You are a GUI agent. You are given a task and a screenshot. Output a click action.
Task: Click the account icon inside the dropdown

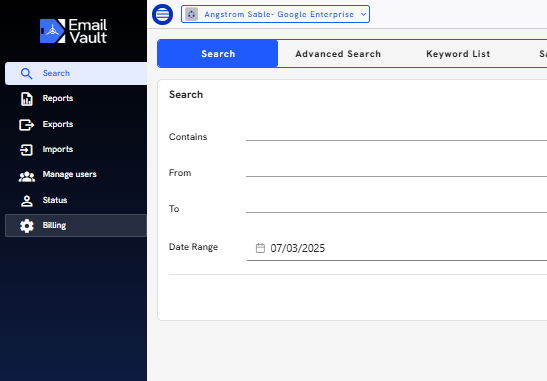click(x=191, y=14)
